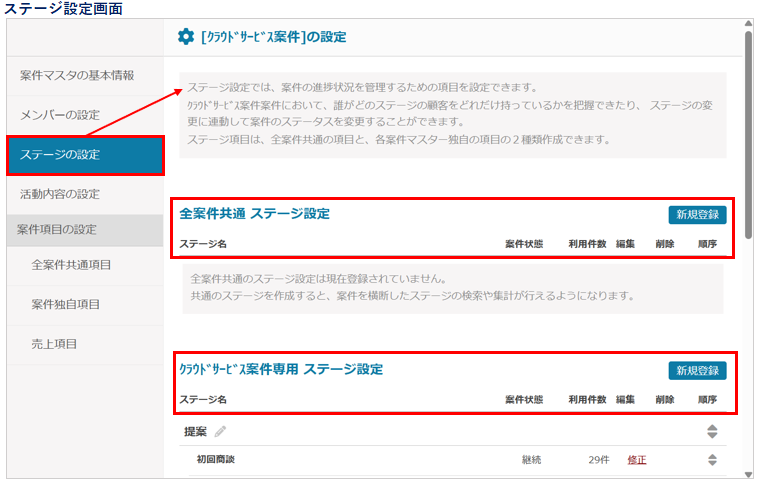Open 売上項目 submenu item
The width and height of the screenshot is (760, 485).
pyautogui.click(x=85, y=344)
